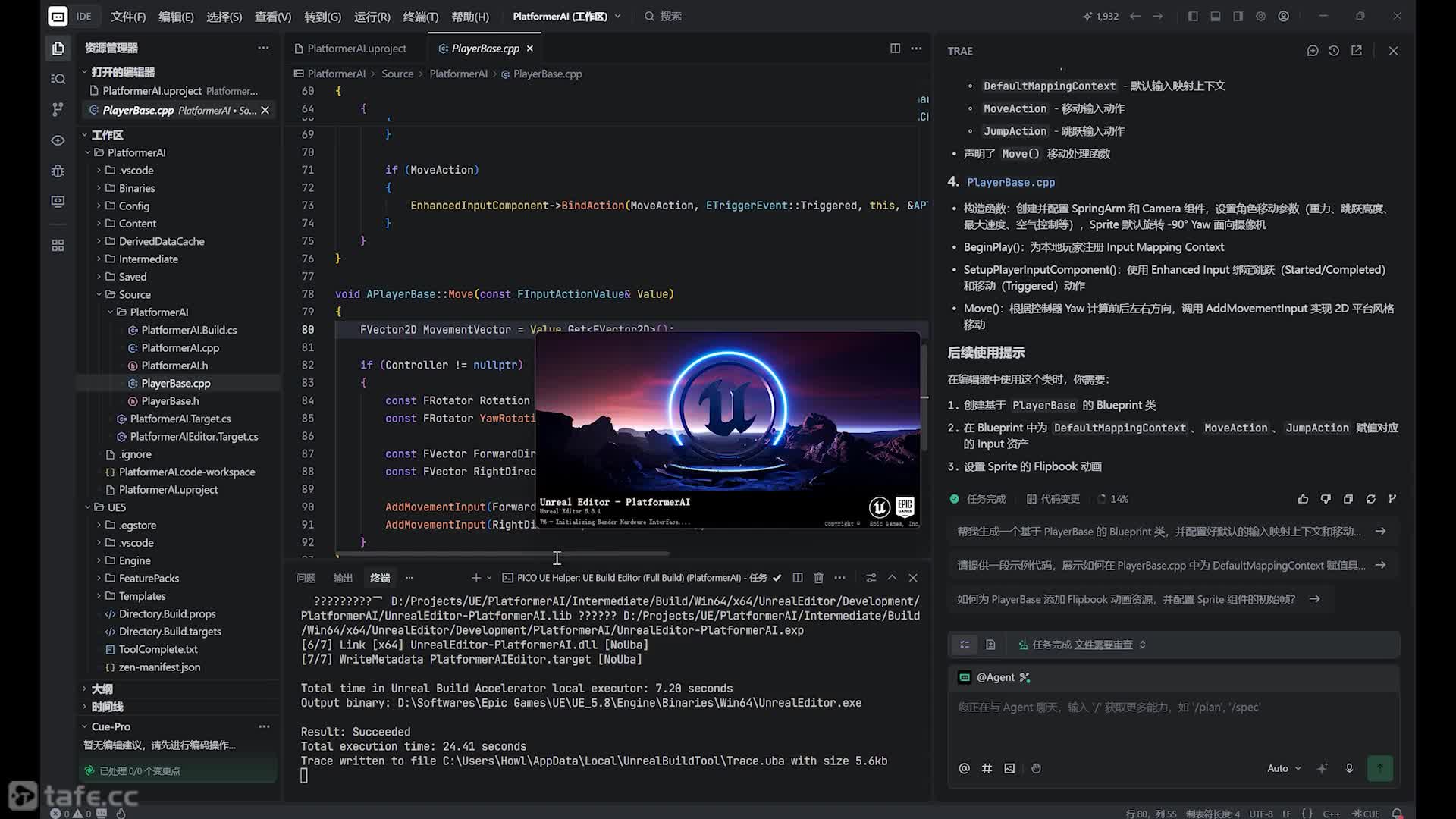The height and width of the screenshot is (819, 1456).
Task: Open the Extensions view icon
Action: click(x=58, y=246)
